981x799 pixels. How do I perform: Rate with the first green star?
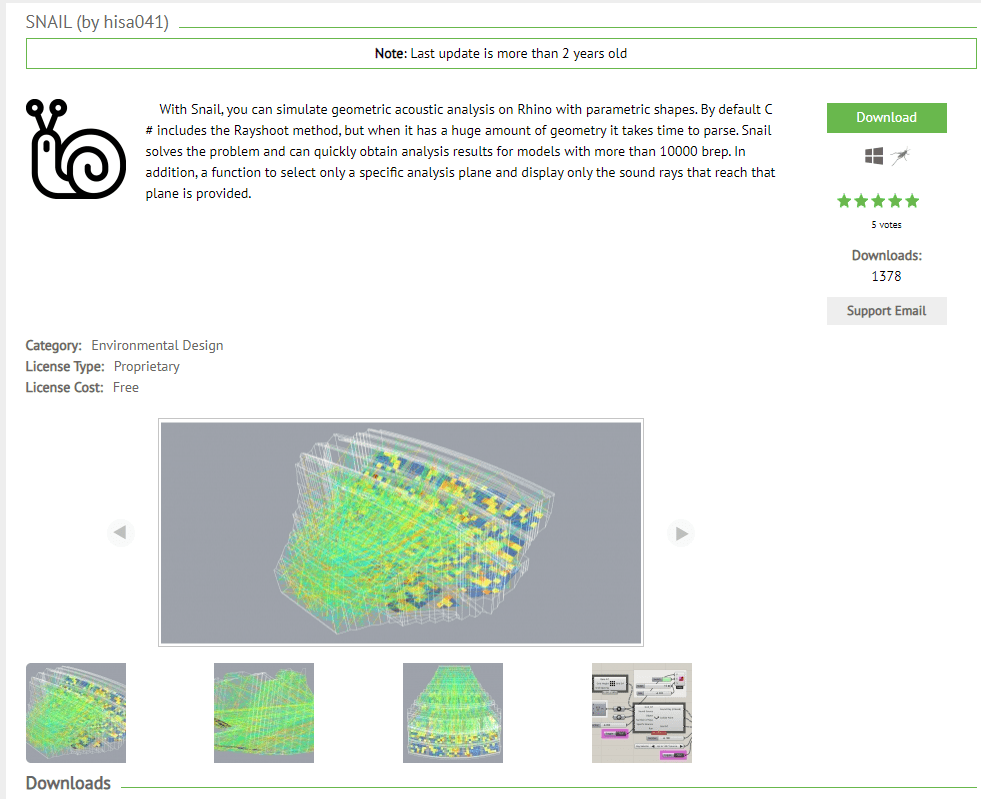pyautogui.click(x=844, y=201)
